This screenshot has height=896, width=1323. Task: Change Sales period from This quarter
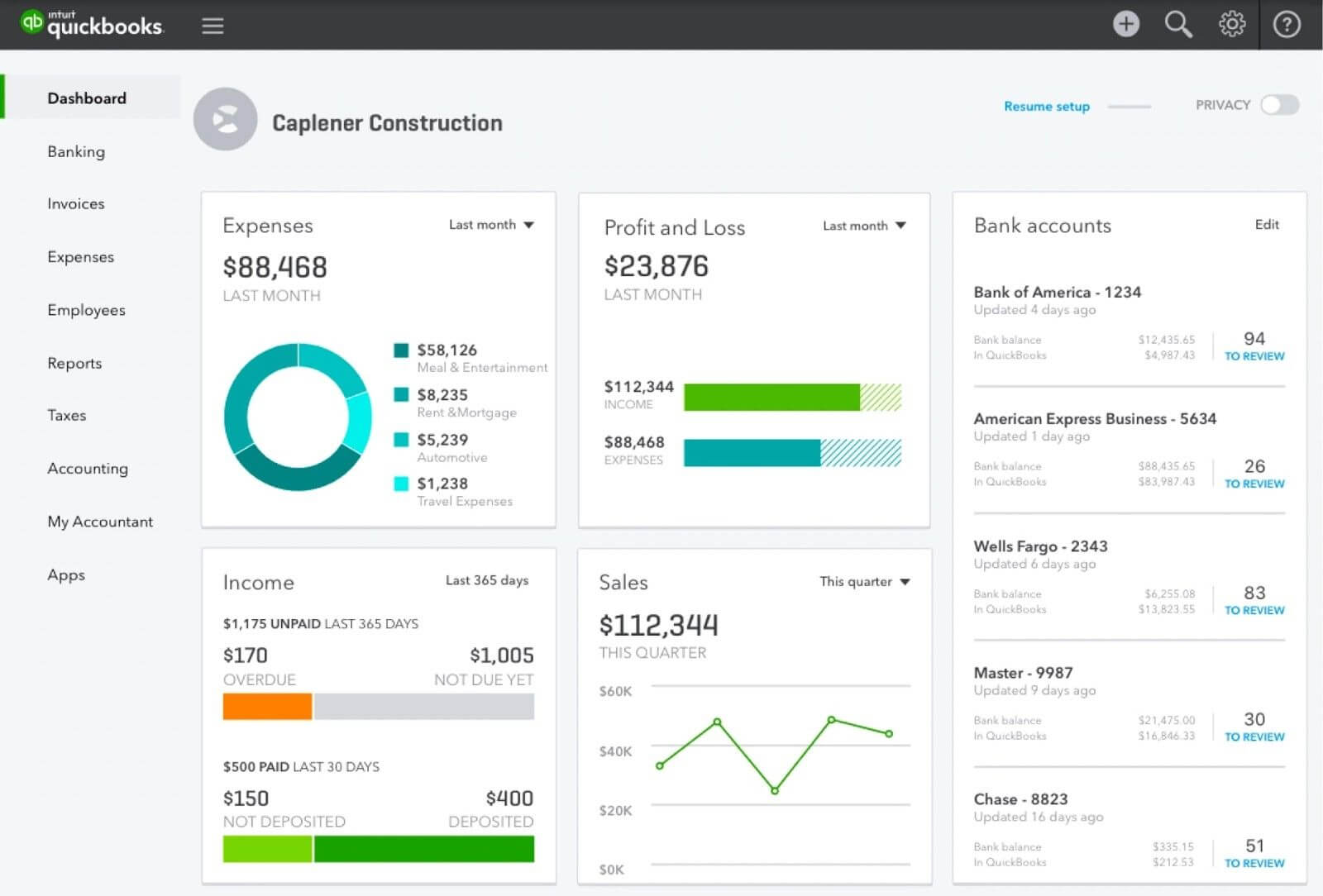(x=865, y=582)
